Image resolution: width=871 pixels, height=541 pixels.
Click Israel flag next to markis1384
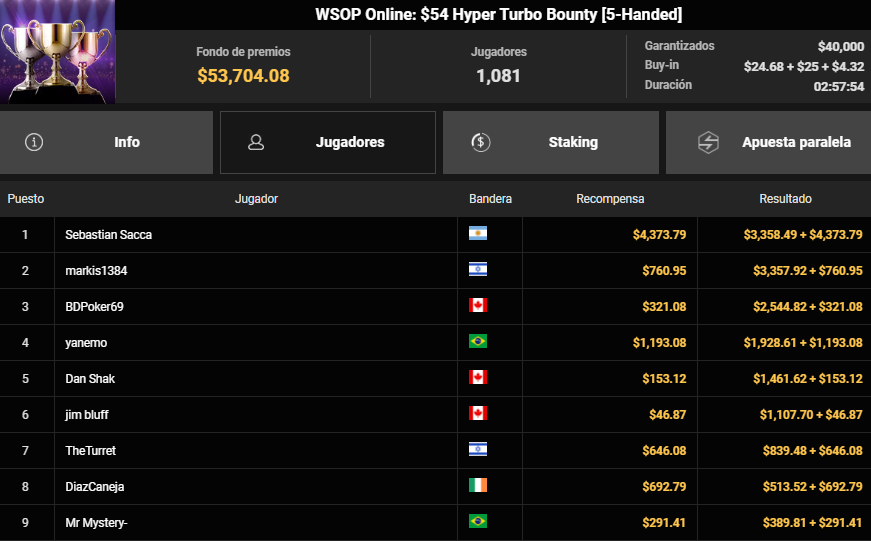[x=478, y=269]
